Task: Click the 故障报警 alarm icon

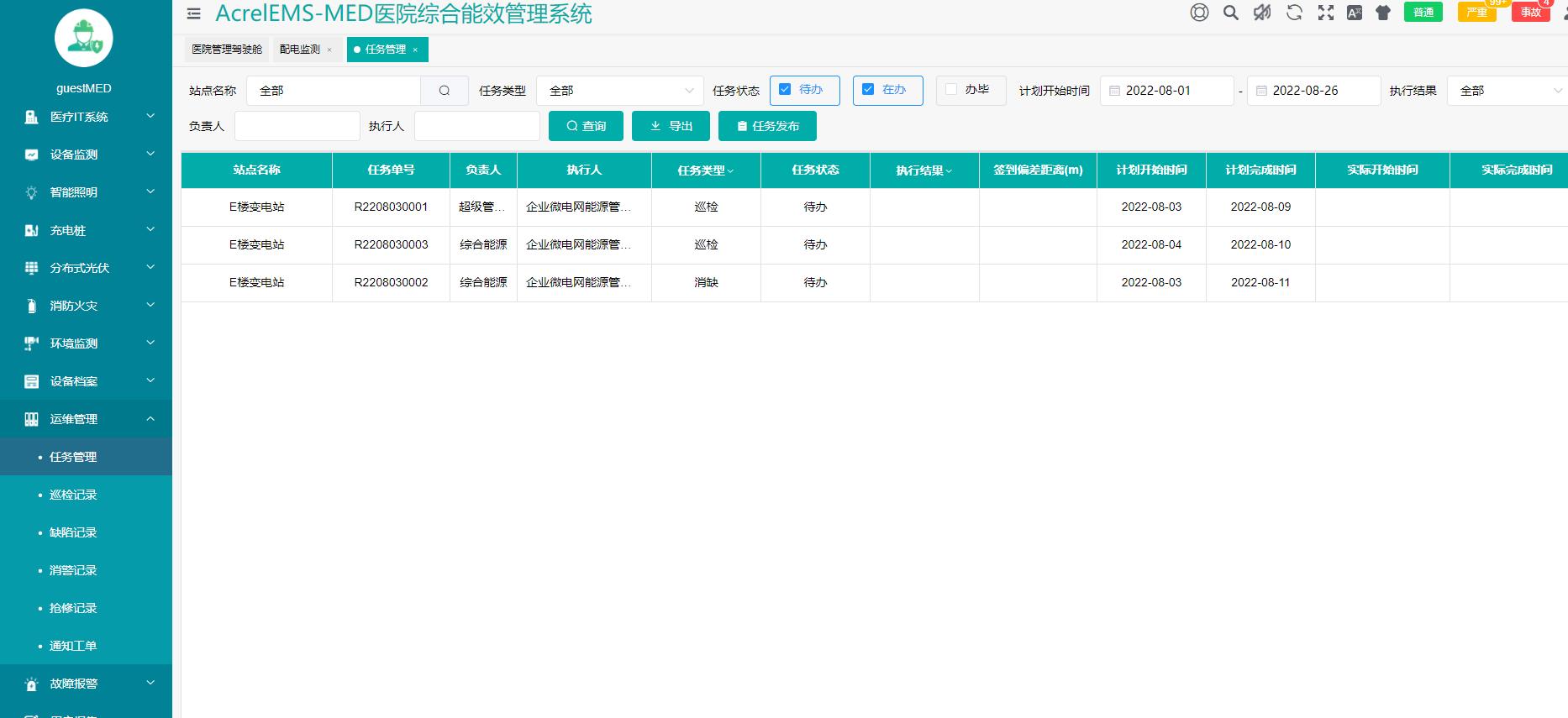Action: tap(31, 684)
